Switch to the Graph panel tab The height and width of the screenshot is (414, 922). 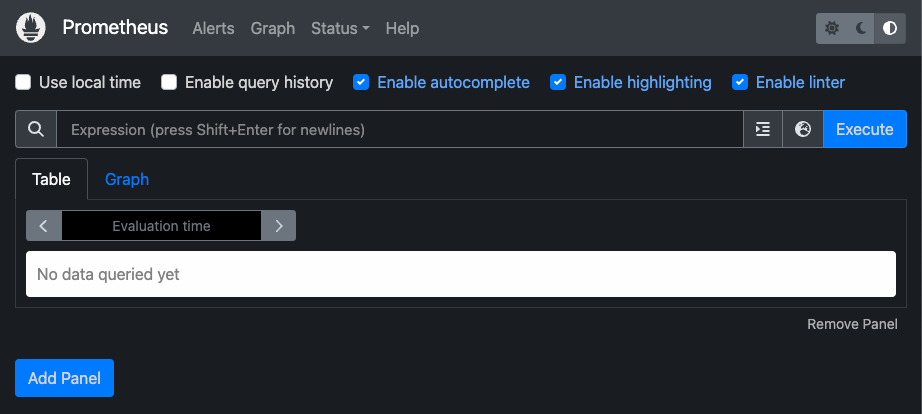coord(127,179)
